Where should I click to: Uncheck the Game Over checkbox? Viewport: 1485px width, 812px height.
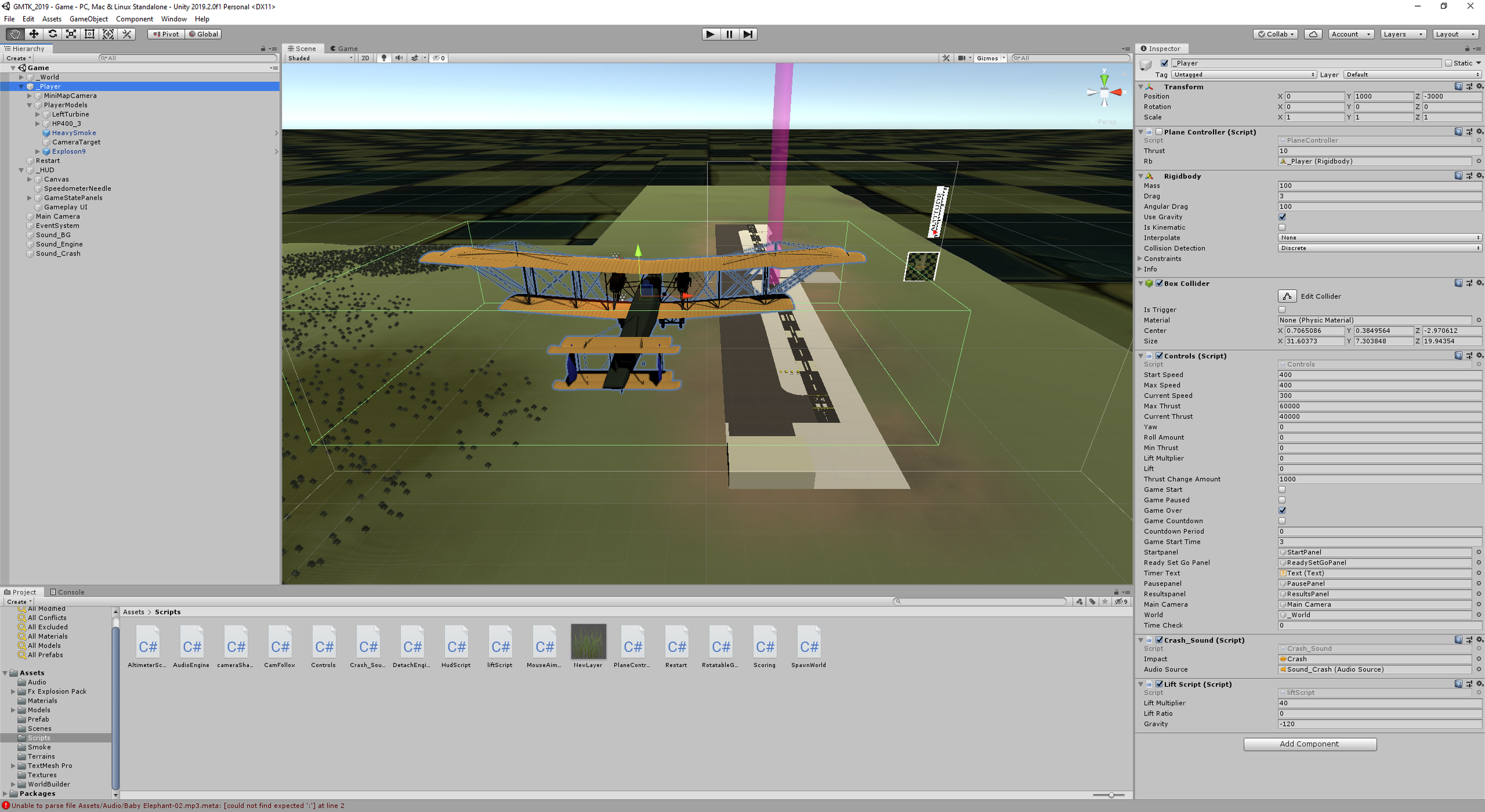click(x=1282, y=510)
